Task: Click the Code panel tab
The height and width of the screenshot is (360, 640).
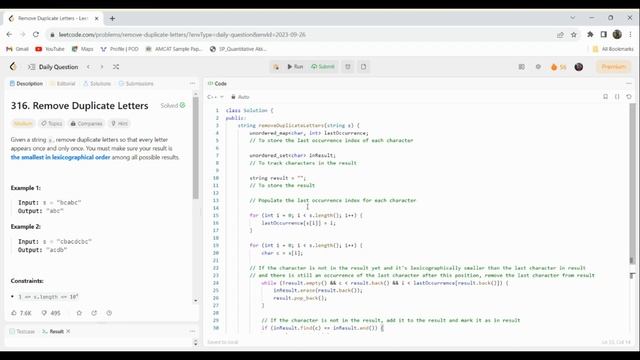Action: pyautogui.click(x=217, y=84)
